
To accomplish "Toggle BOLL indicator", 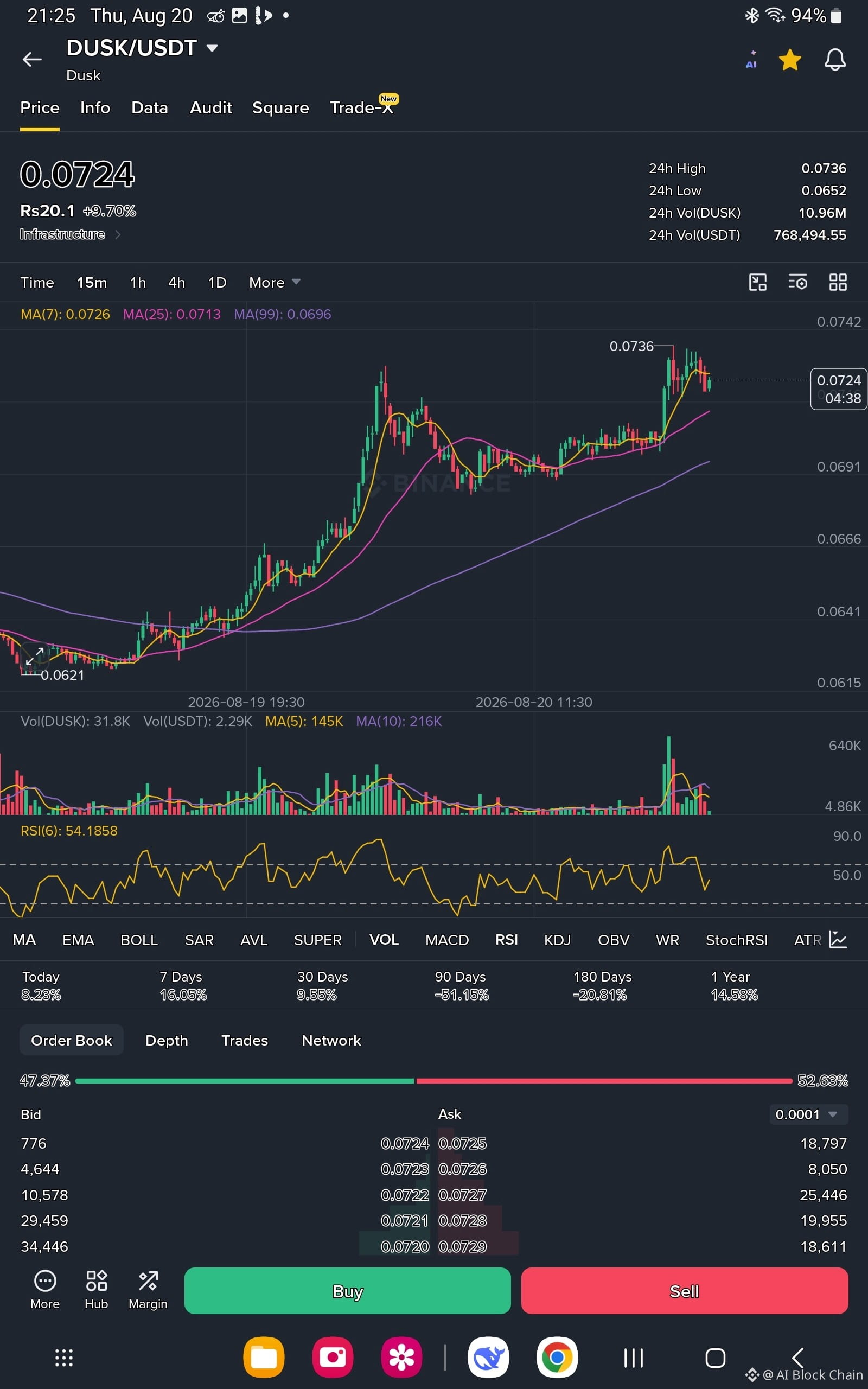I will pyautogui.click(x=139, y=940).
